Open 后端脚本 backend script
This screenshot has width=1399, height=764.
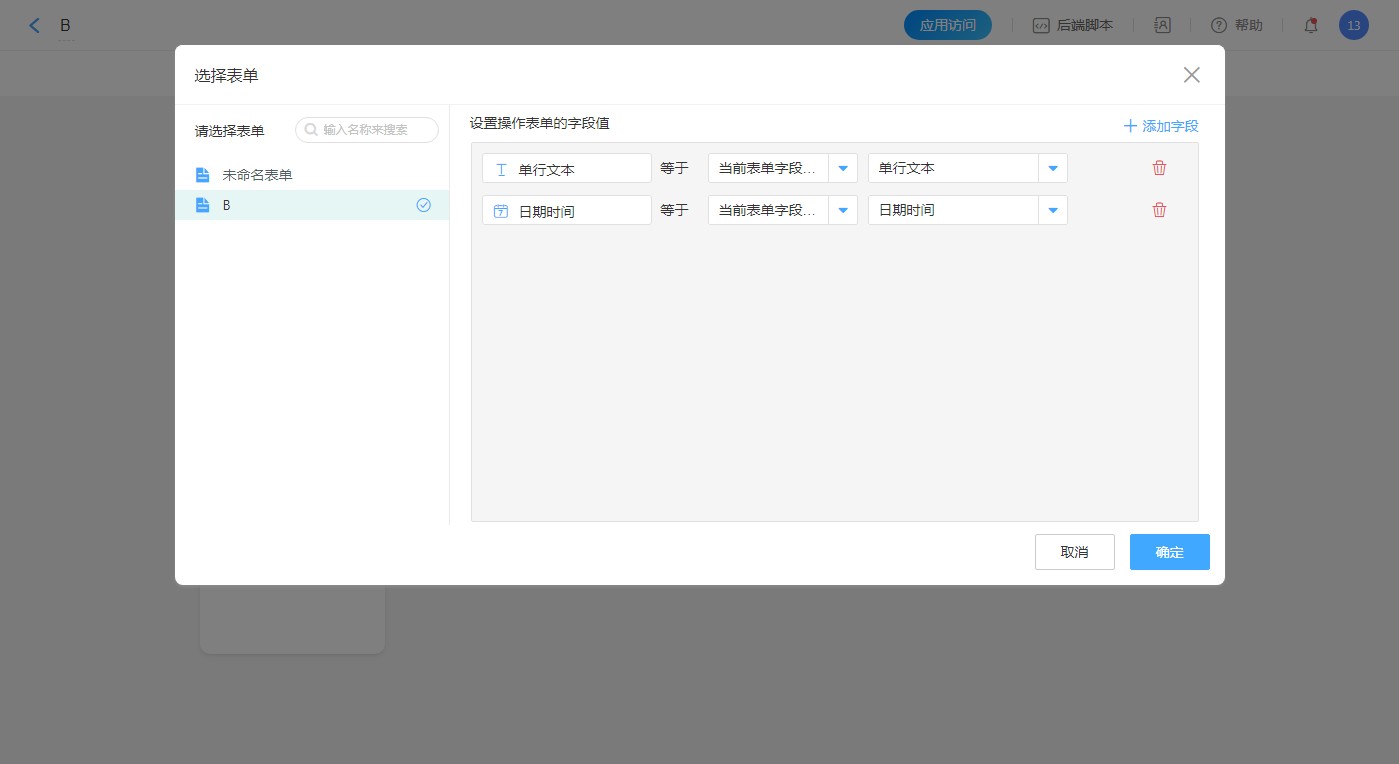coord(1073,26)
